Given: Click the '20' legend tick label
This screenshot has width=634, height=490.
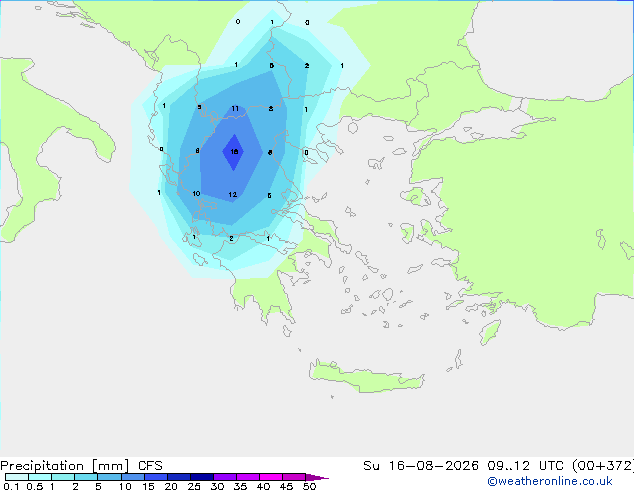Looking at the screenshot, I should 171,486.
